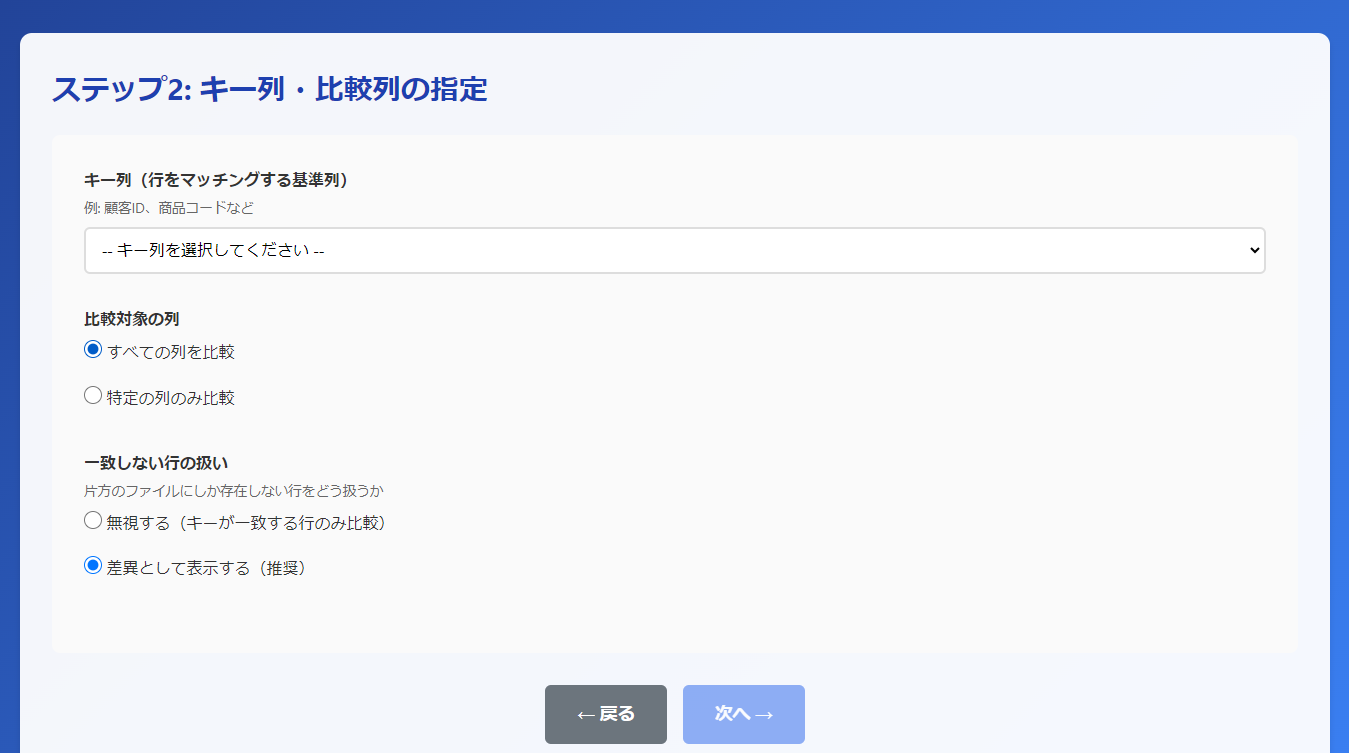
Task: Choose the 特定の列のみ比較 radio button
Action: pos(93,396)
